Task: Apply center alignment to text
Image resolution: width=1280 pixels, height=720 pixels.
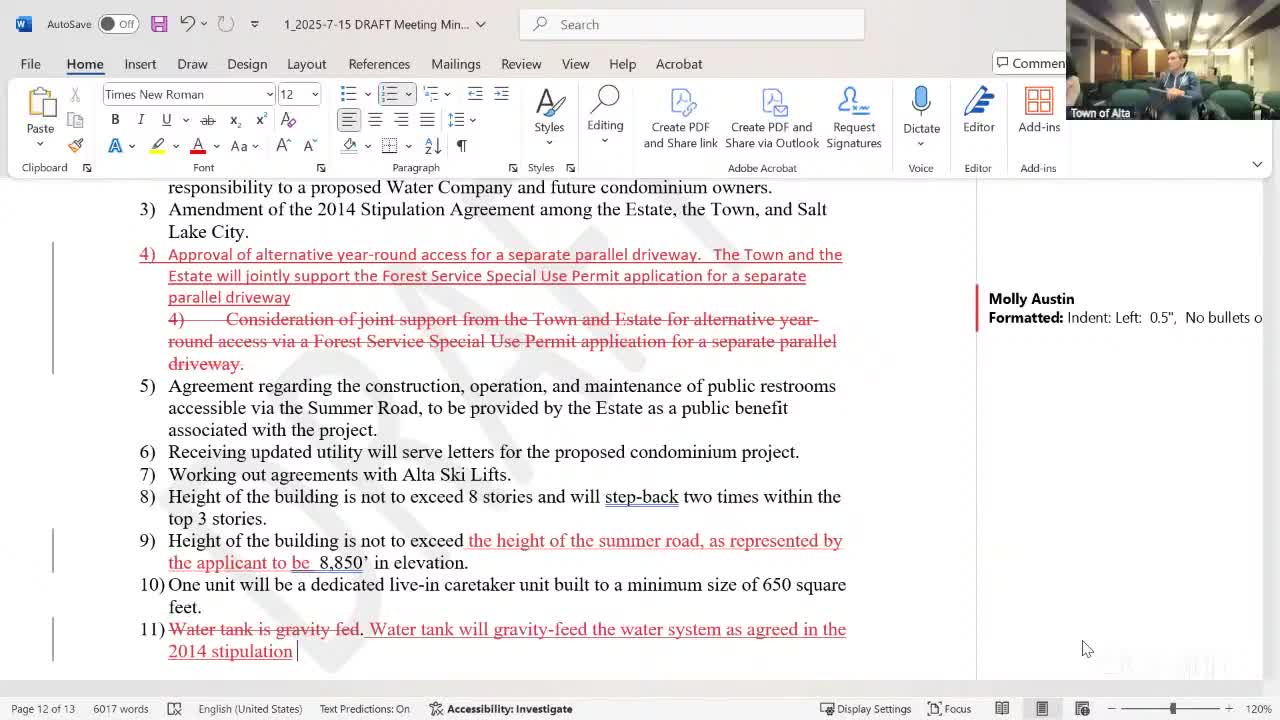Action: 375,120
